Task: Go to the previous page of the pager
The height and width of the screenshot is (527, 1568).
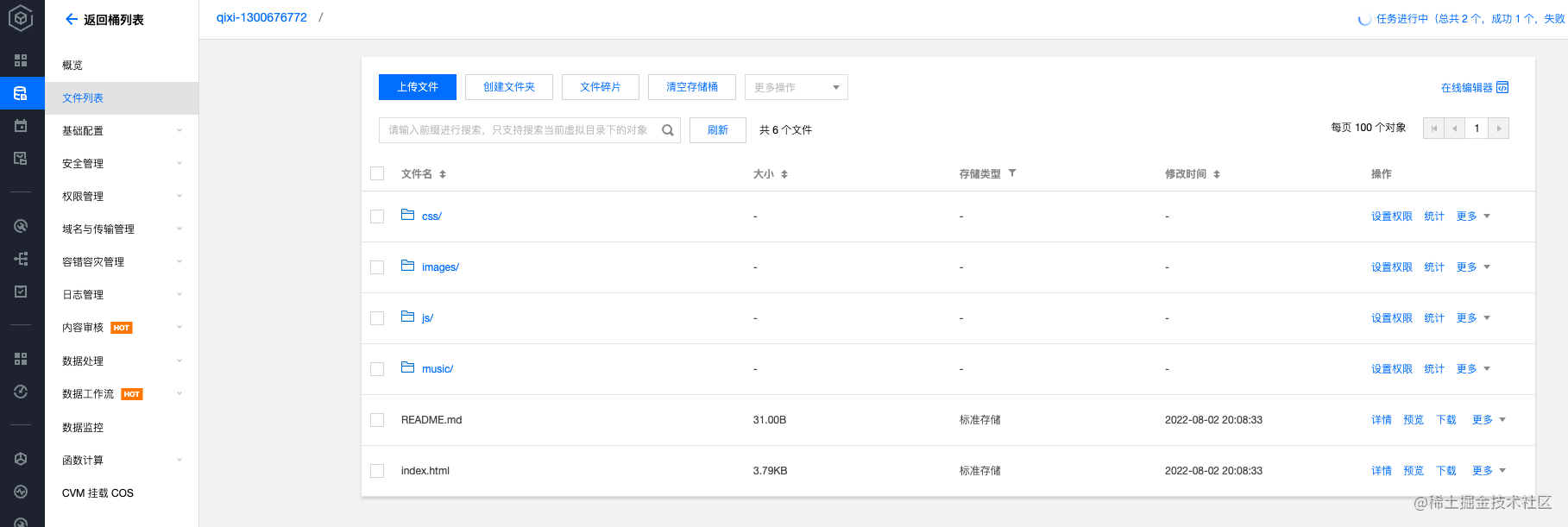Action: pos(1455,129)
